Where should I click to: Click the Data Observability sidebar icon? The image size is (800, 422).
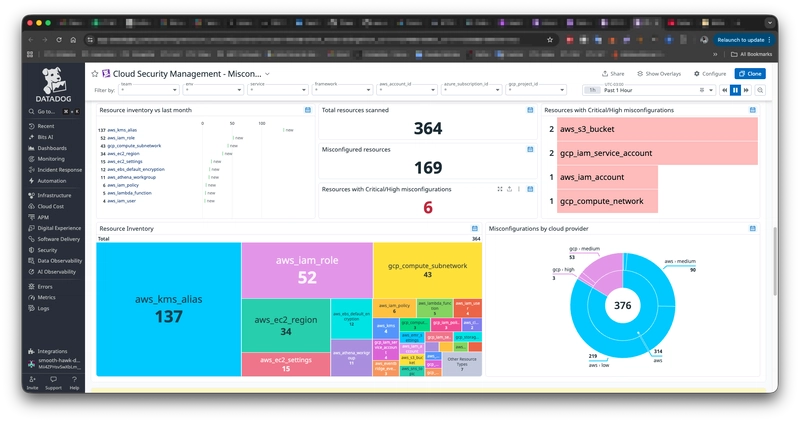pos(31,261)
